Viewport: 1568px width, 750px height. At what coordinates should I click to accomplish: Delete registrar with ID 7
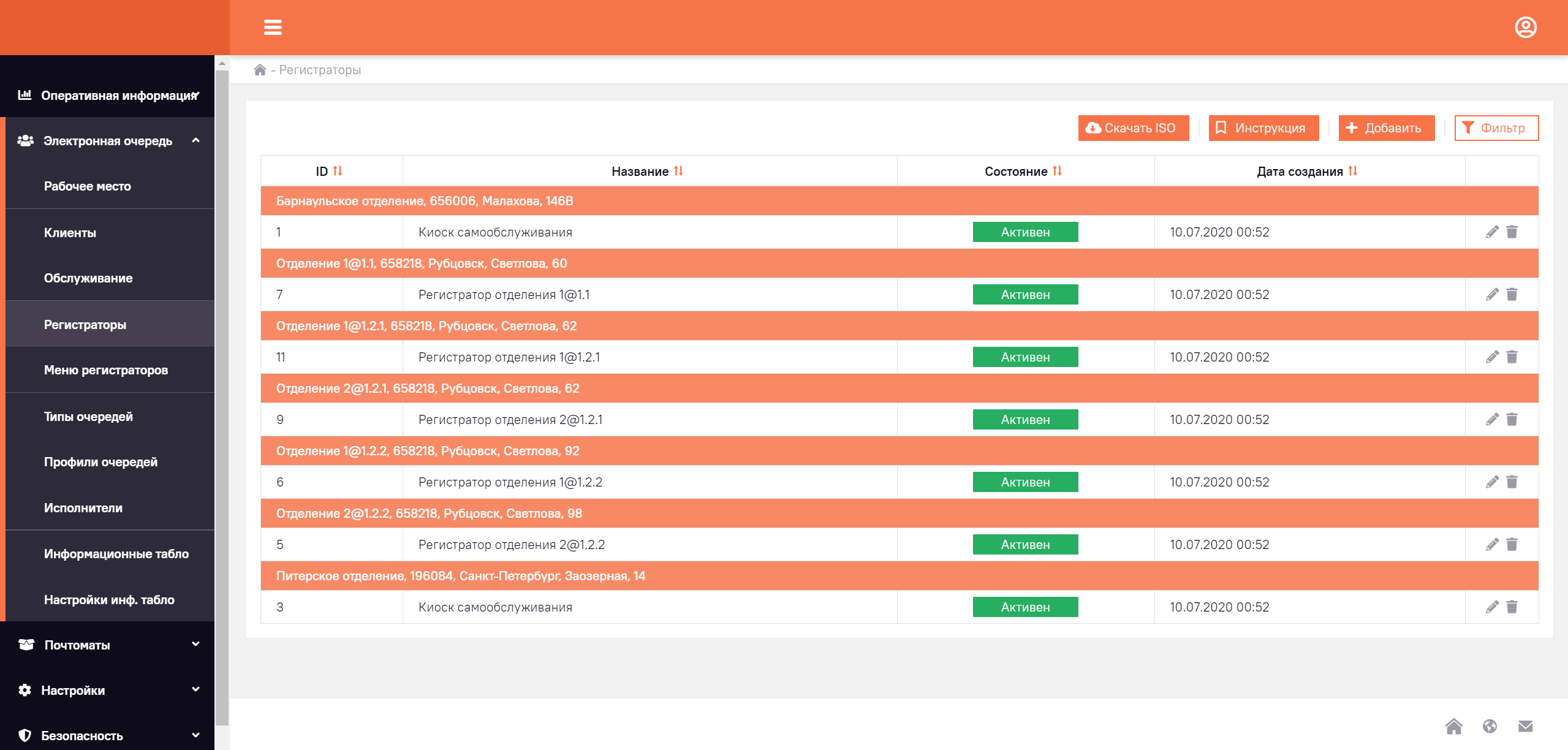[x=1512, y=295]
